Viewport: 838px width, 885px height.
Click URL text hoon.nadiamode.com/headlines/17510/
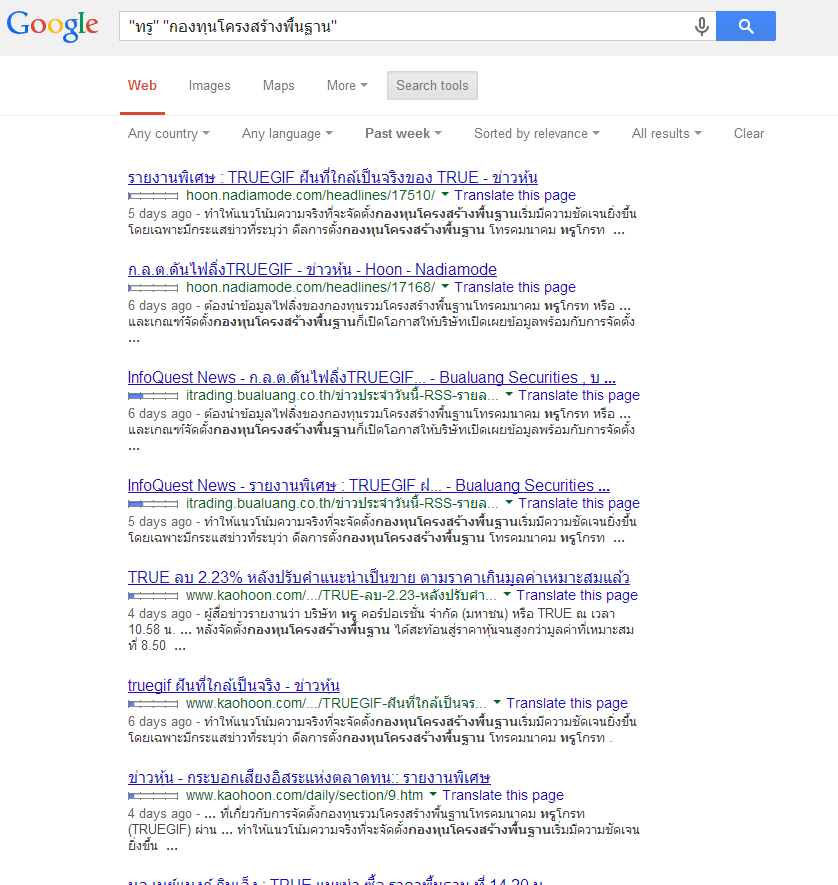(x=310, y=195)
